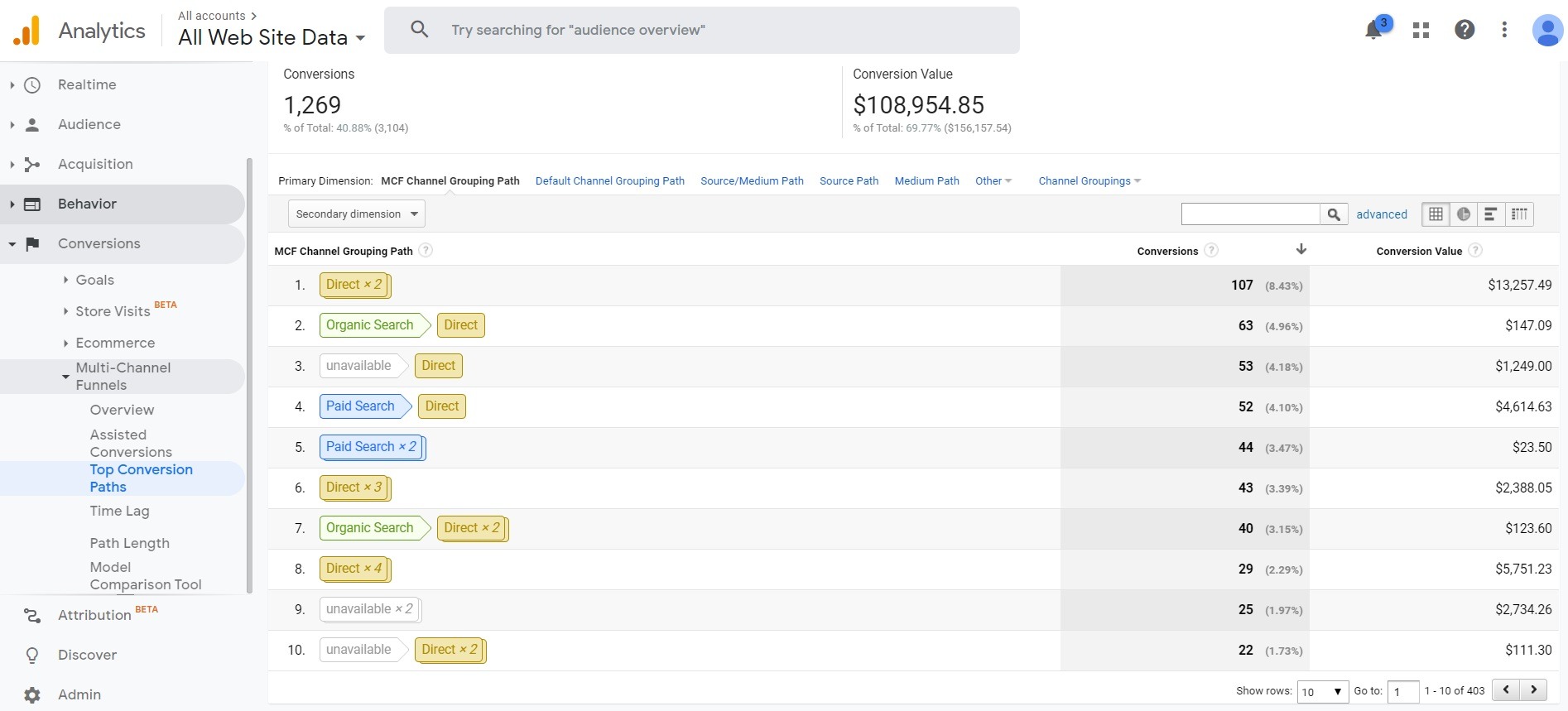The width and height of the screenshot is (1568, 711).
Task: Open the Overview report
Action: (122, 411)
